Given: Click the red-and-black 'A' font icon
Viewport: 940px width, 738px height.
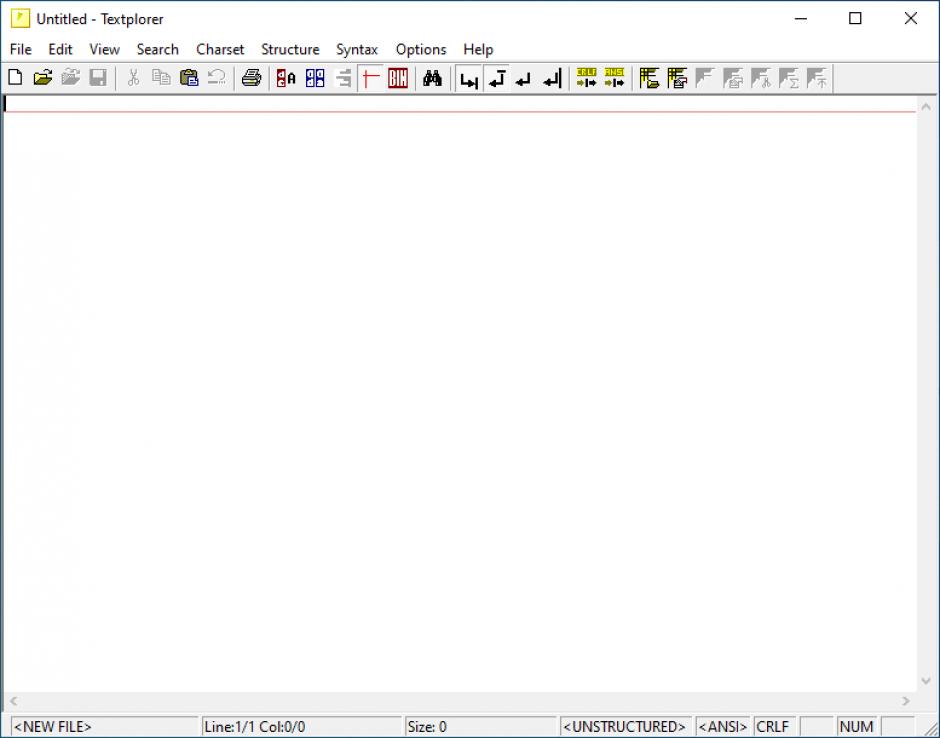Looking at the screenshot, I should [x=287, y=78].
